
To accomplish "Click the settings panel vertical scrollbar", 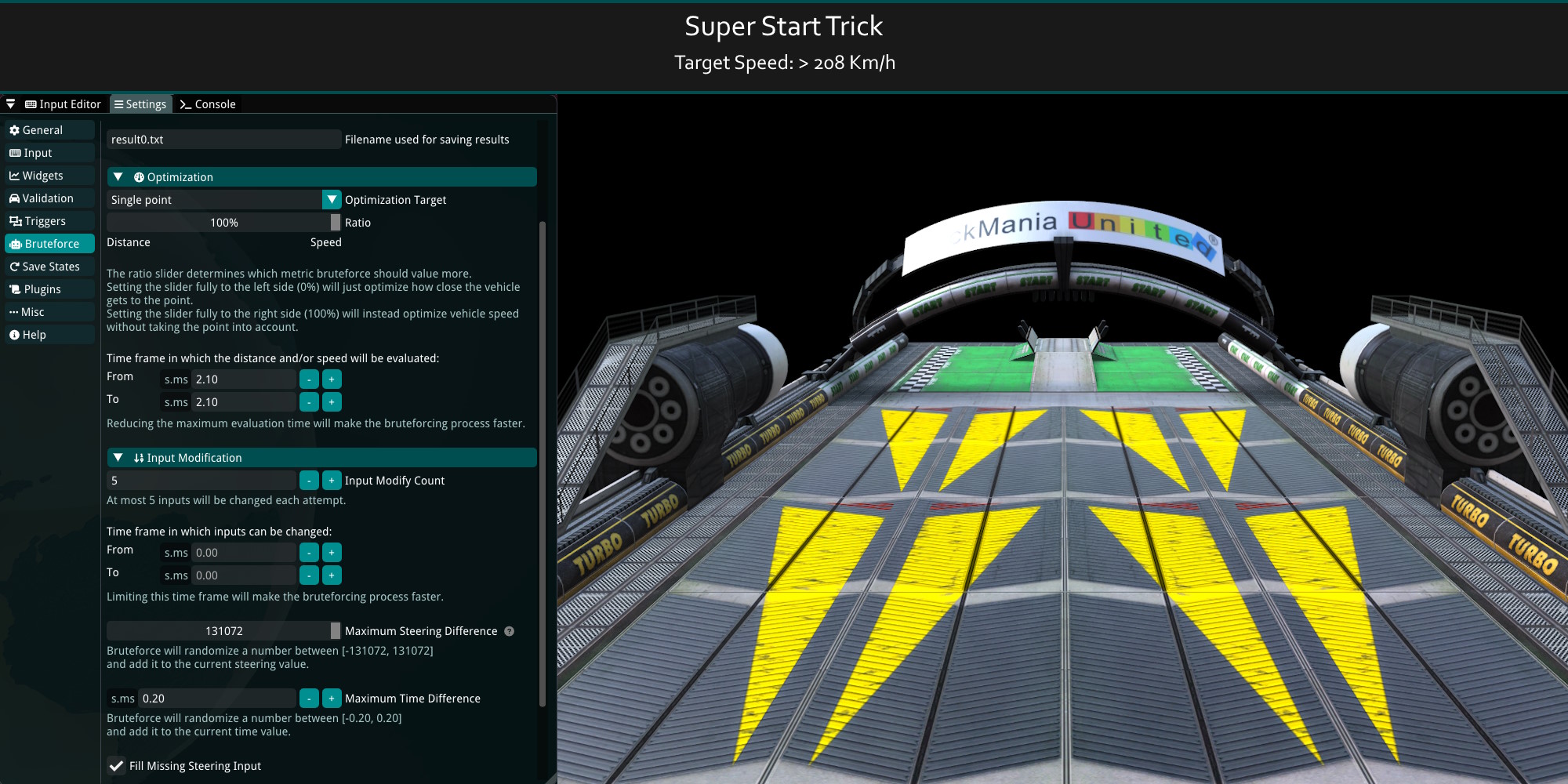I will tap(543, 464).
